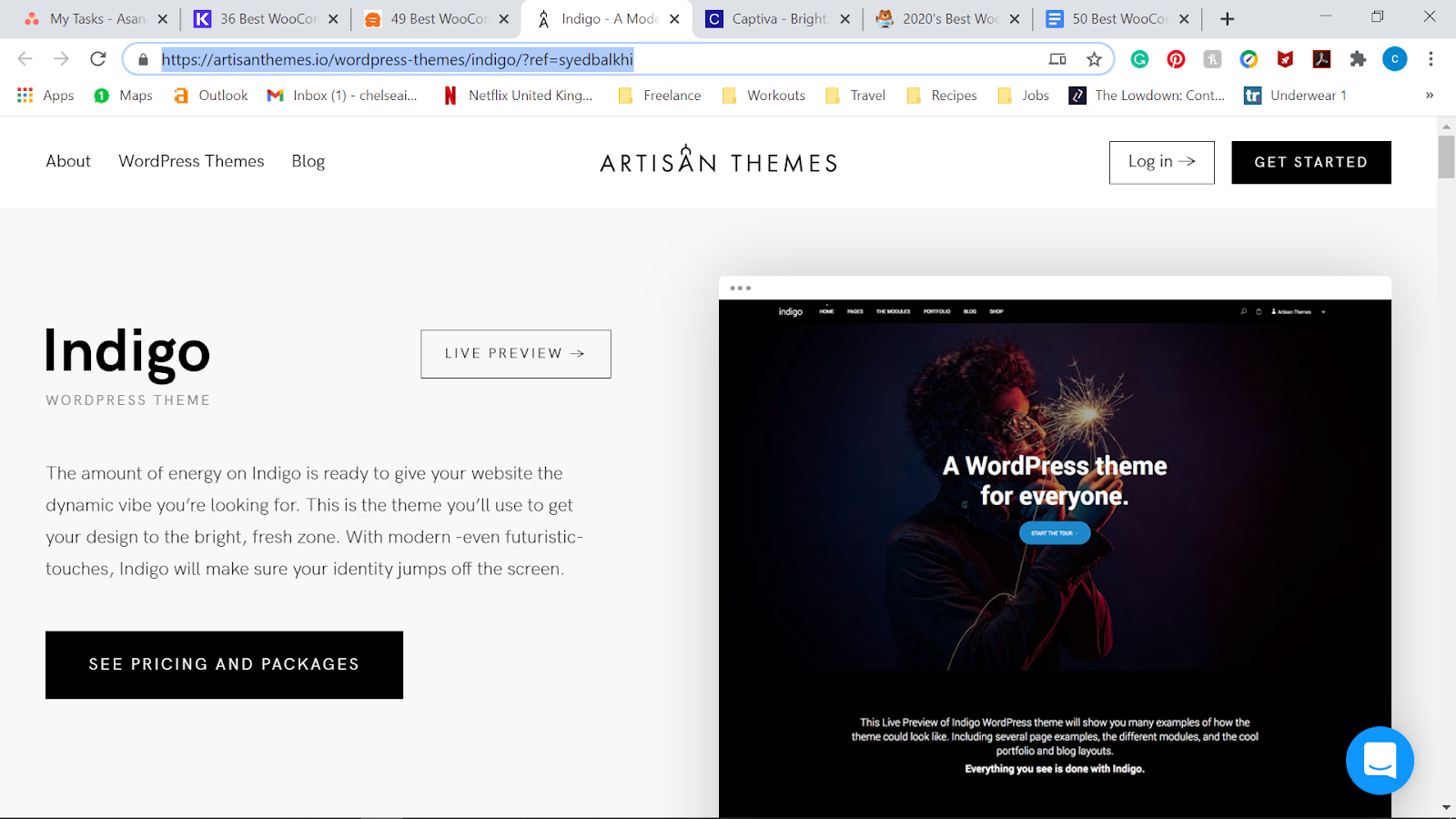Screen dimensions: 1456x819
Task: Click the padlock site info icon
Action: point(143,60)
